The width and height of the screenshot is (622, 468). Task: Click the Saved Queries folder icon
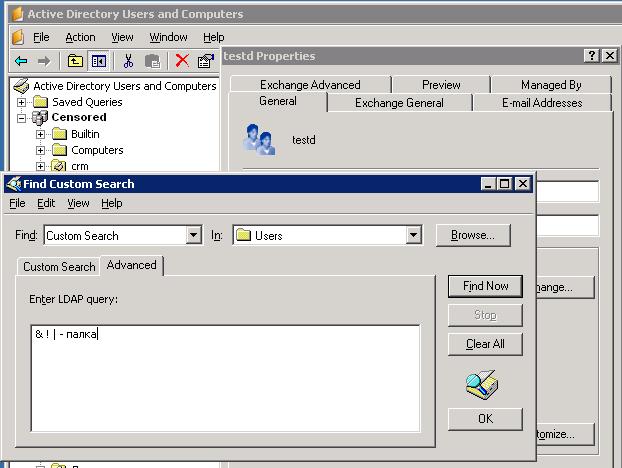pos(40,102)
